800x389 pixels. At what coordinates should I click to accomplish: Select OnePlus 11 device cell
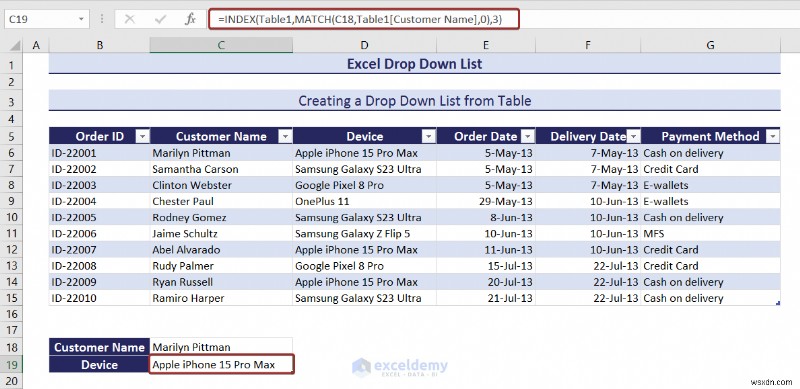tap(364, 201)
